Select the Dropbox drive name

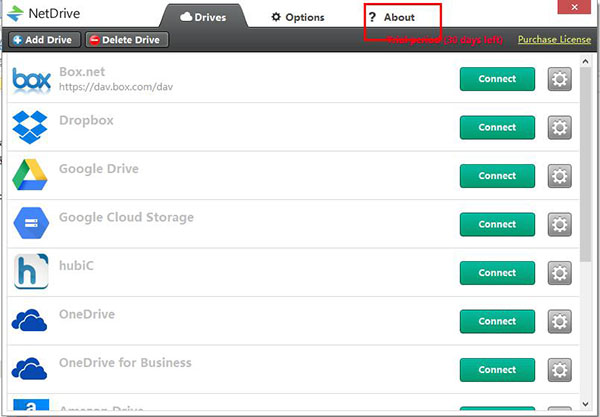(x=86, y=120)
